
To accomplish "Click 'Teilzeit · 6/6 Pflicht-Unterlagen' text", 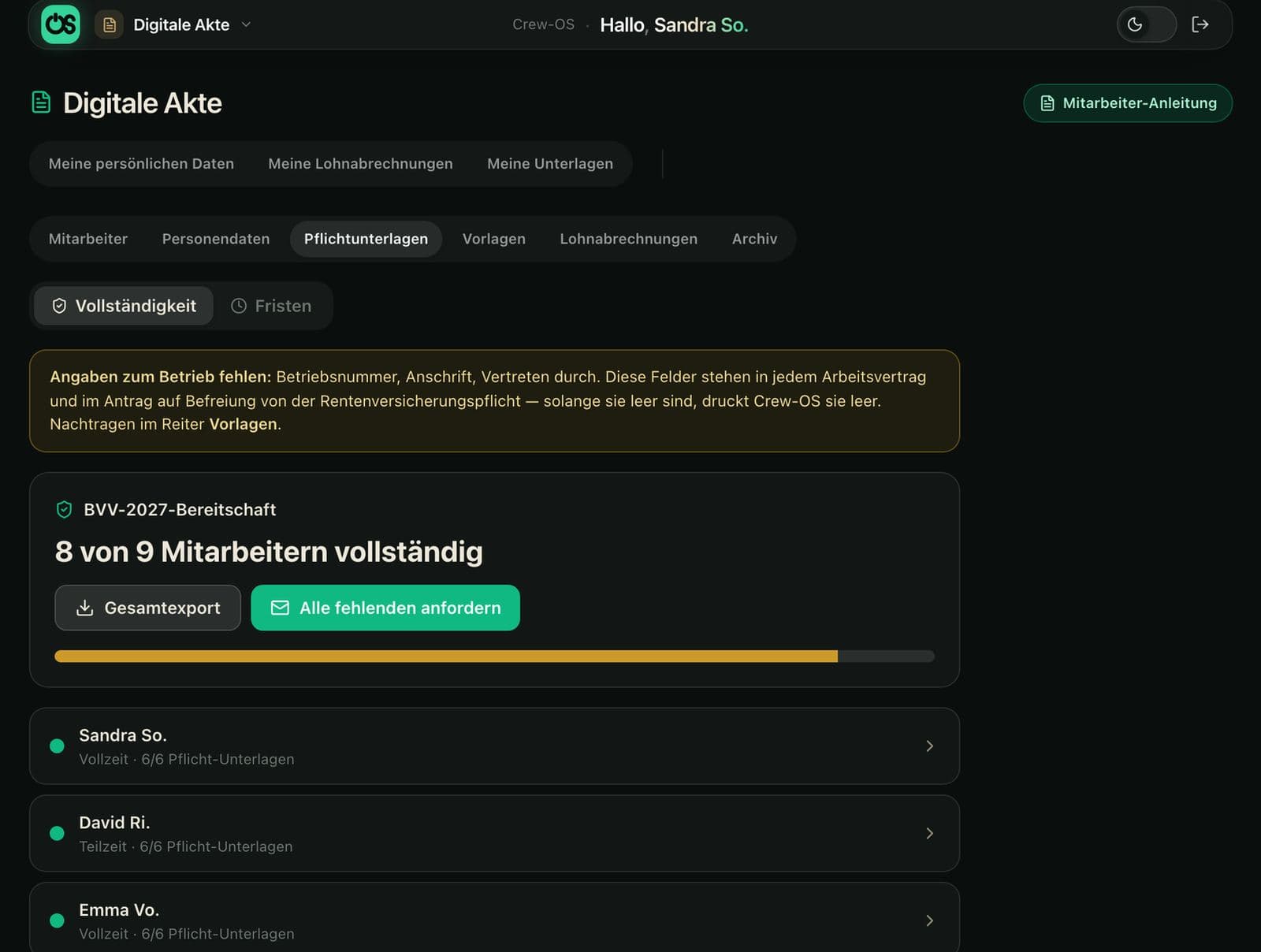I will (x=186, y=846).
